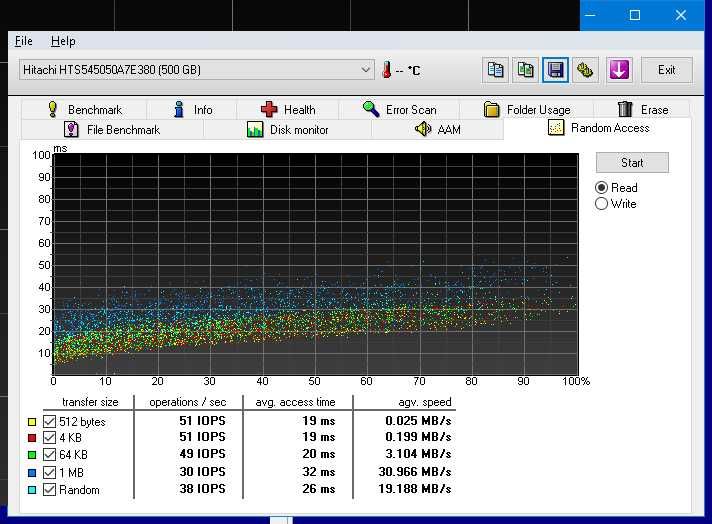712x524 pixels.
Task: Expand the Hitachi drive selection dropdown
Action: (197, 69)
